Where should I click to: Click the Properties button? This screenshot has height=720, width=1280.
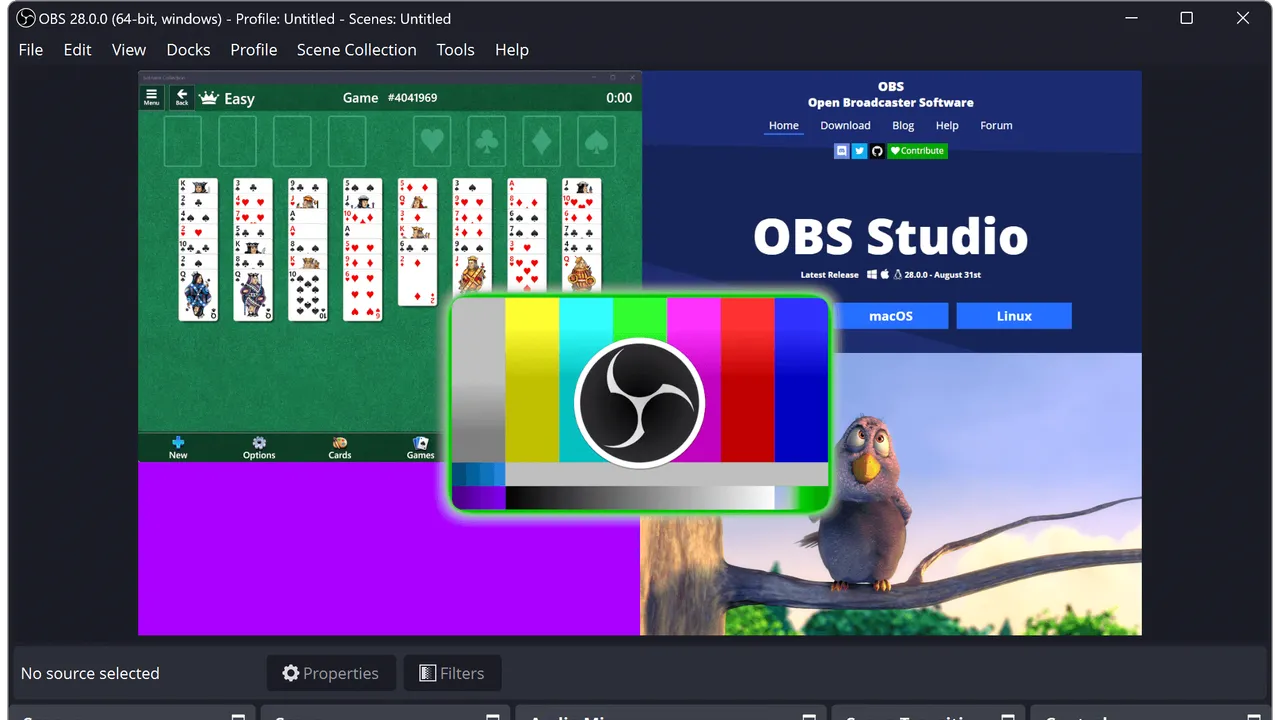coord(331,673)
